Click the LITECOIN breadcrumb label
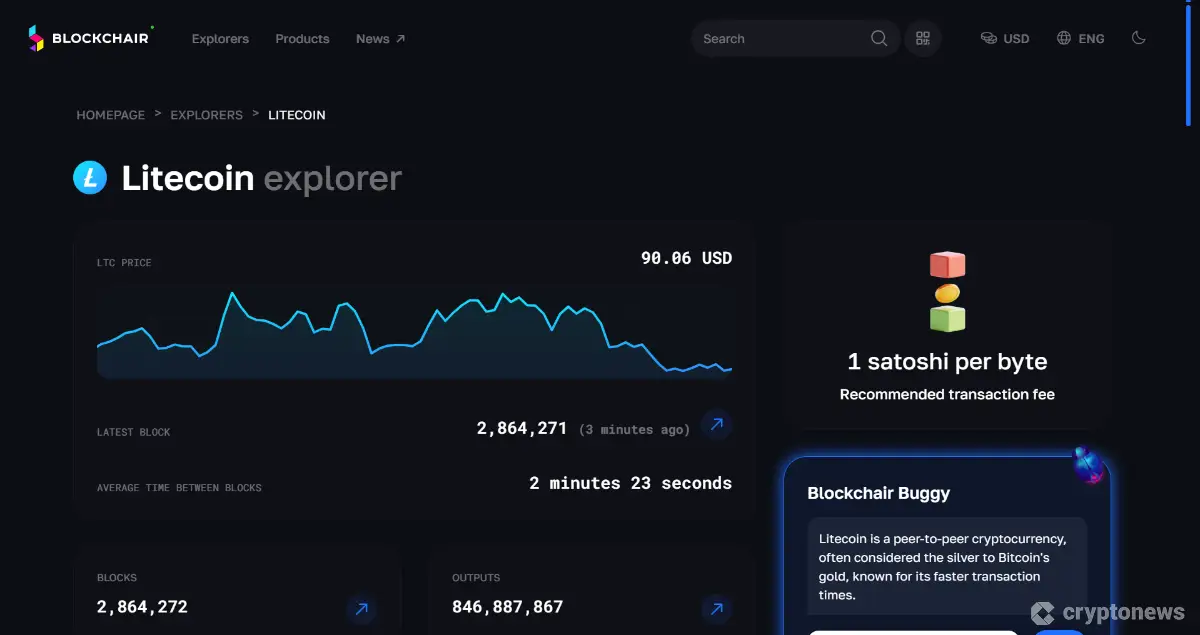 (296, 114)
